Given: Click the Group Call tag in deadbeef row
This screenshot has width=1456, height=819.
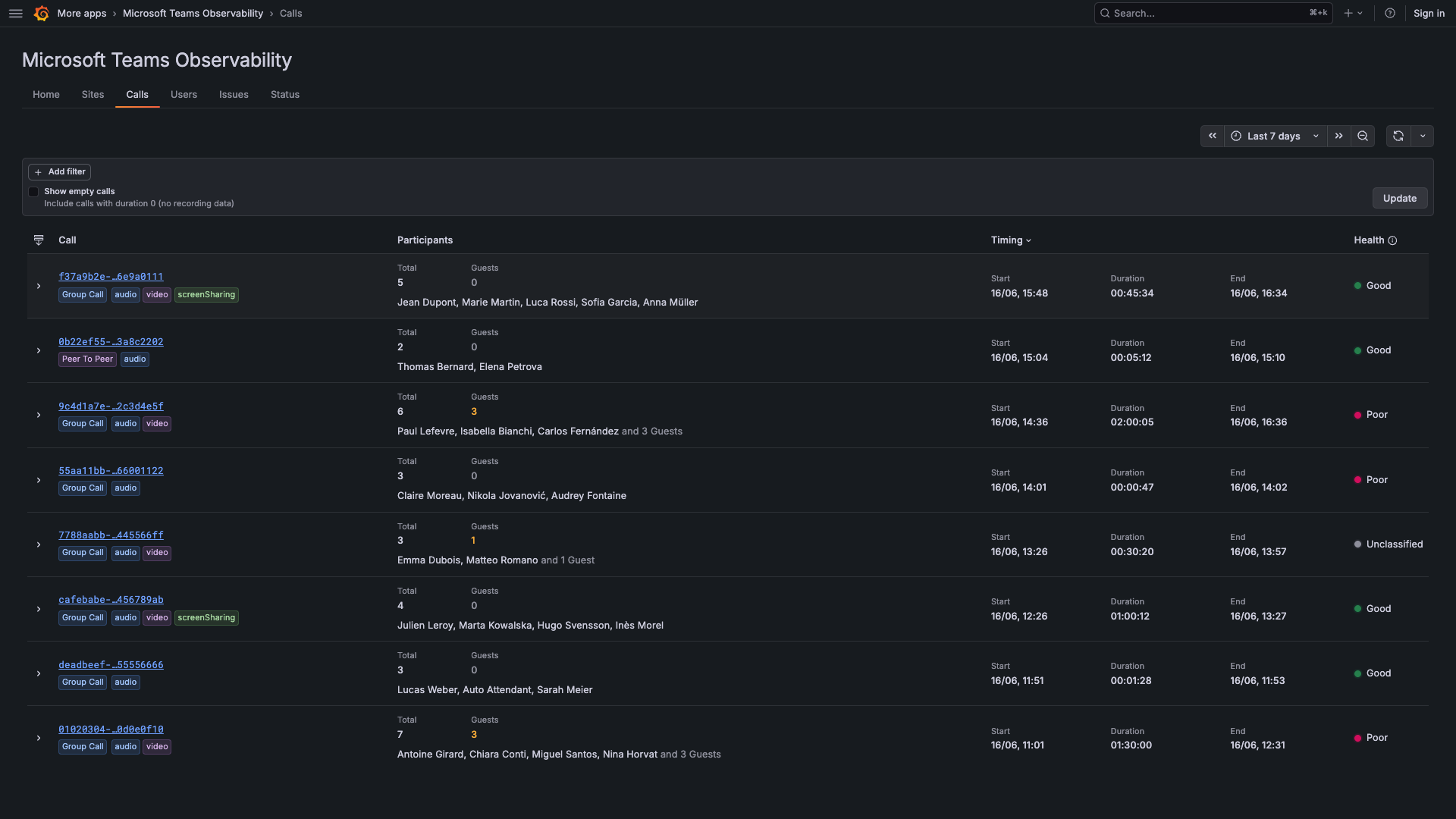Looking at the screenshot, I should 83,682.
